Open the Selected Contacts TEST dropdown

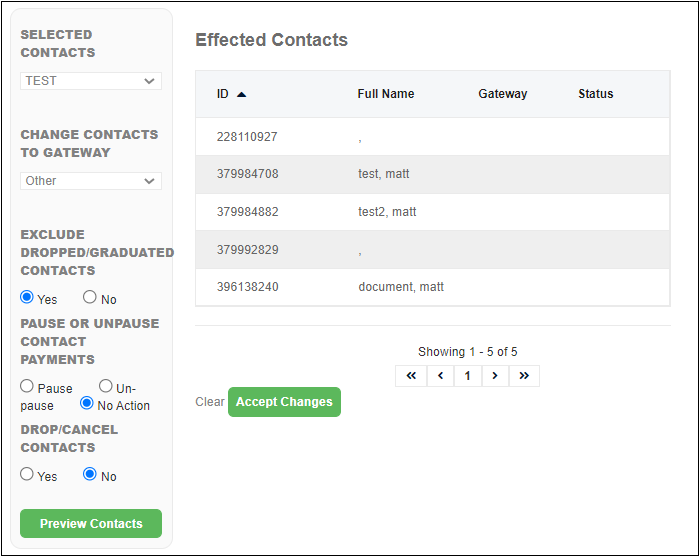pos(91,81)
